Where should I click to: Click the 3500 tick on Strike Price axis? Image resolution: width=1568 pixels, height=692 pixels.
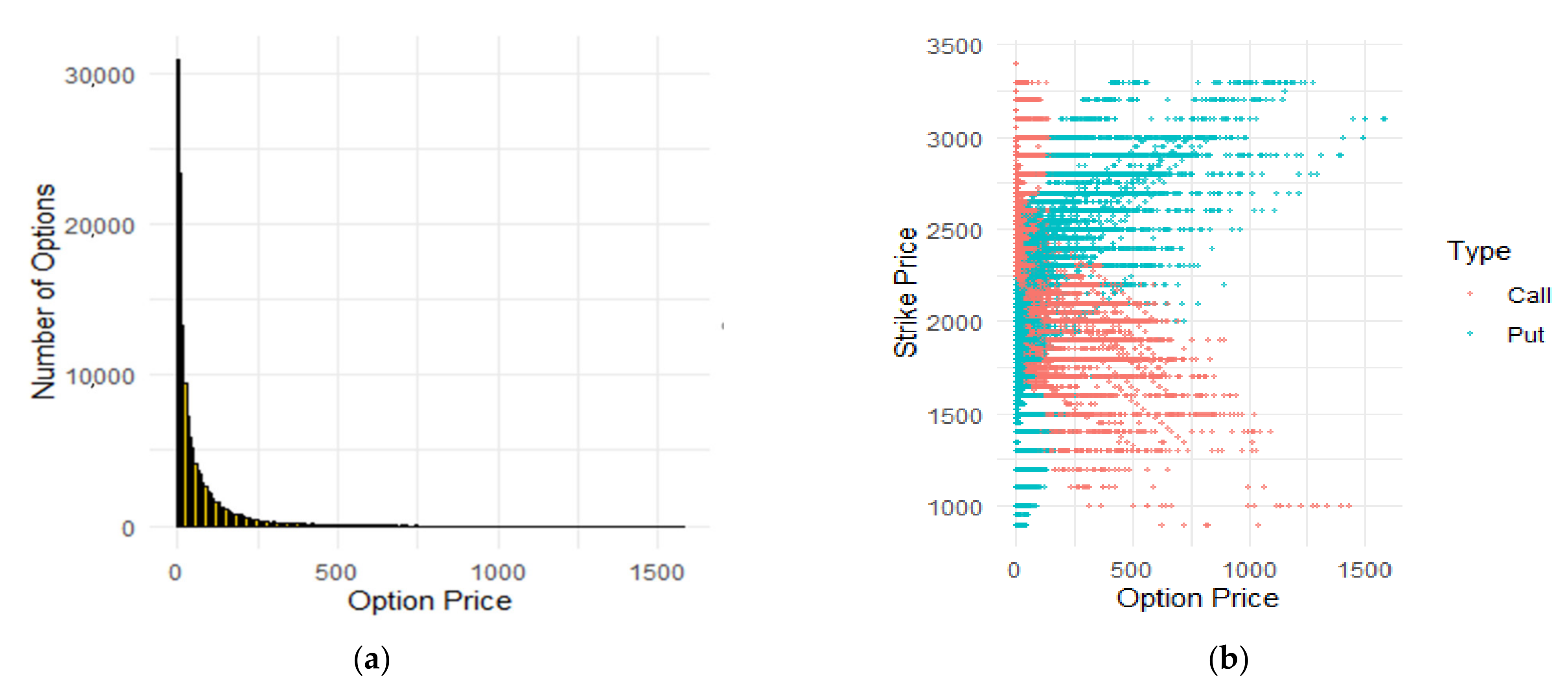pos(954,46)
